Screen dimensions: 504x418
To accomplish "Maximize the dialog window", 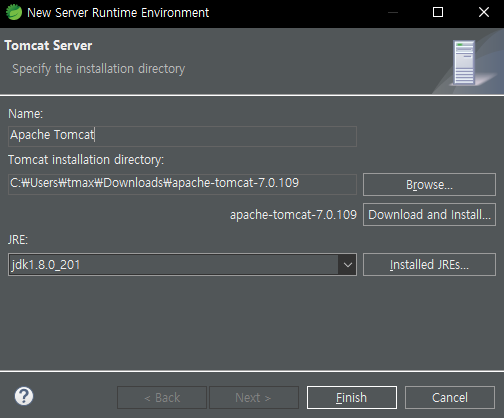I will click(x=438, y=13).
